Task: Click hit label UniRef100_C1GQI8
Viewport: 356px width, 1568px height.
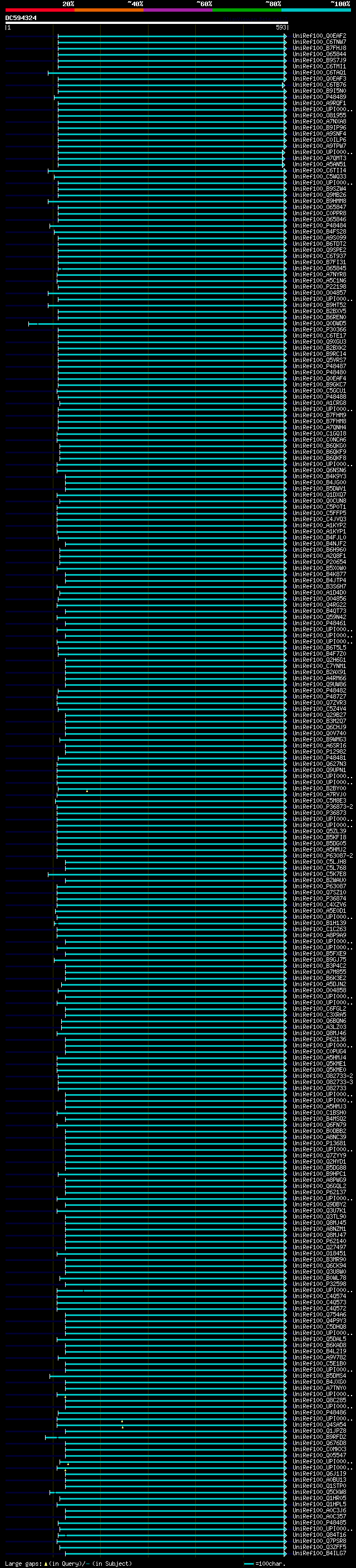Action: [x=319, y=433]
